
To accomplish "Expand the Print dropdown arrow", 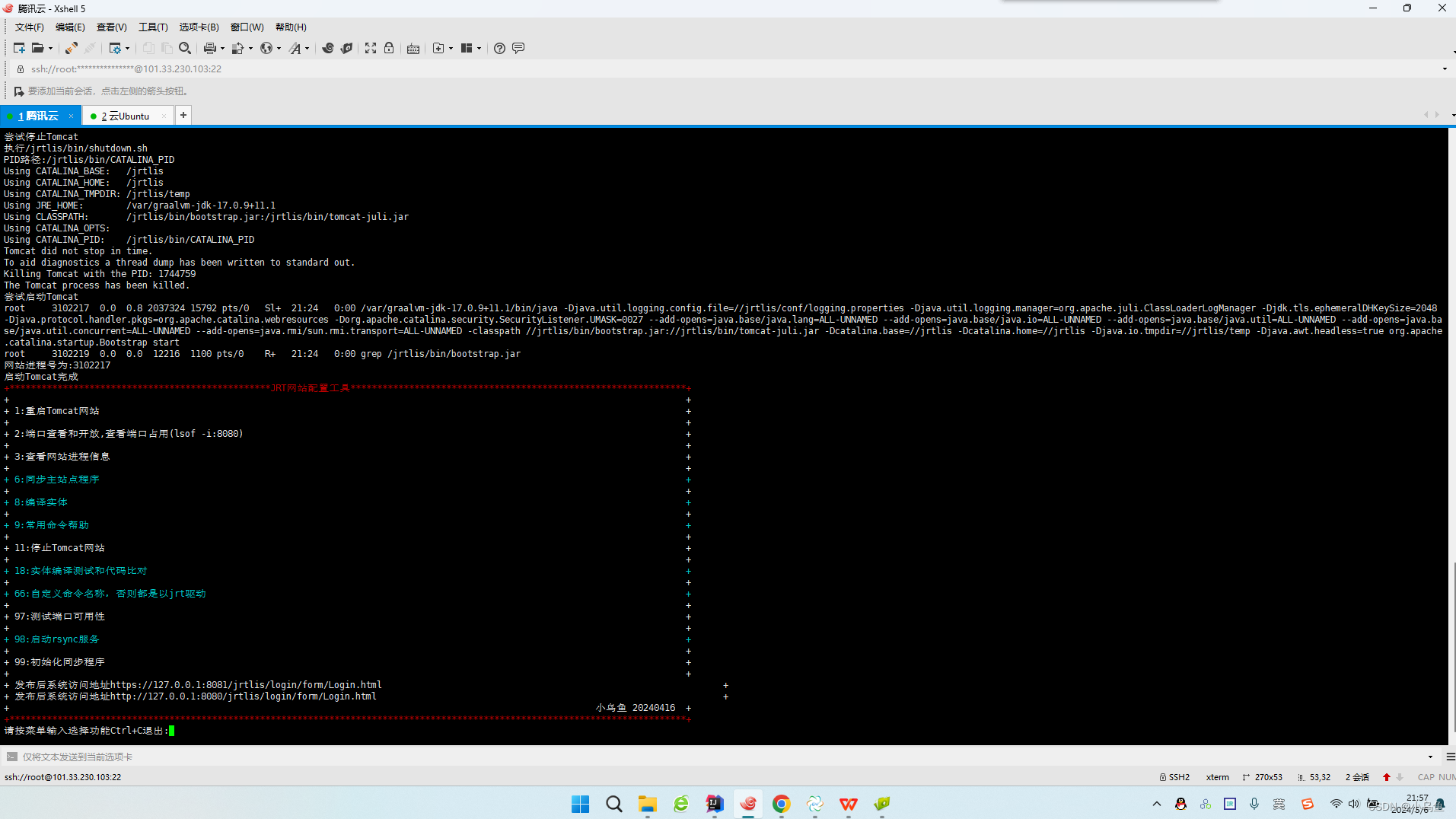I will click(x=222, y=48).
